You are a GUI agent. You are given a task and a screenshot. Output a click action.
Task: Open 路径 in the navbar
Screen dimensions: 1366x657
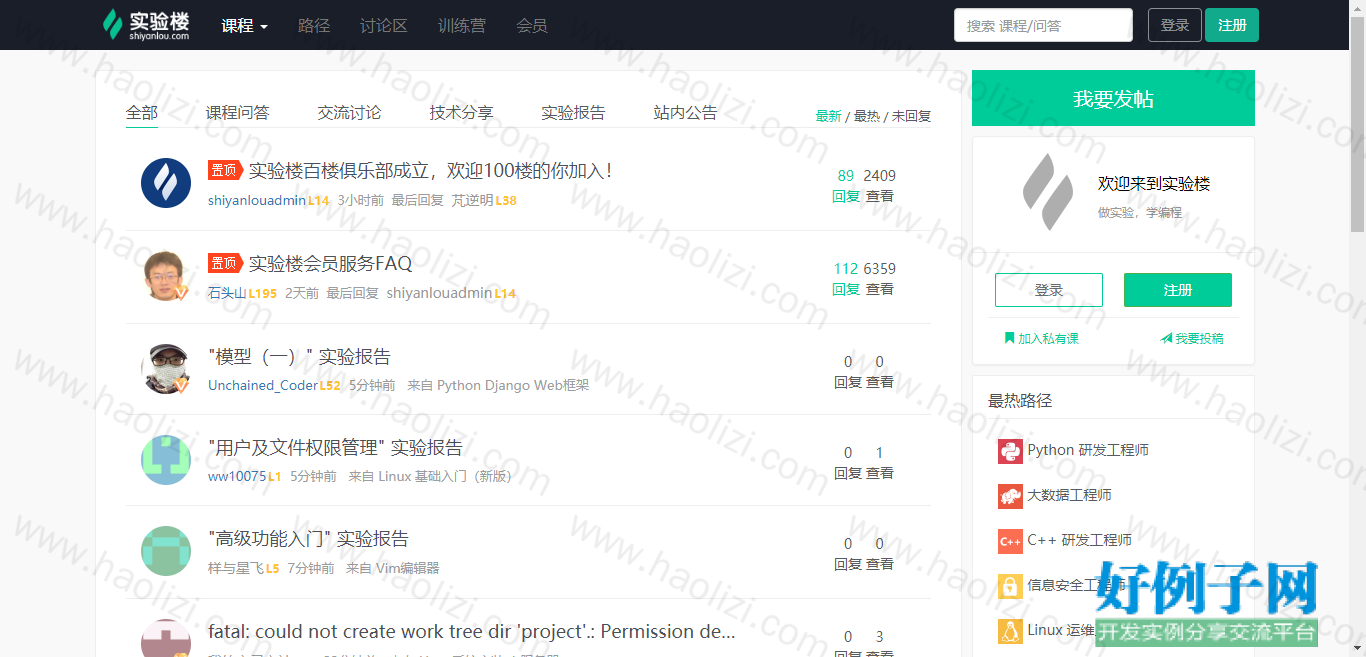click(314, 26)
